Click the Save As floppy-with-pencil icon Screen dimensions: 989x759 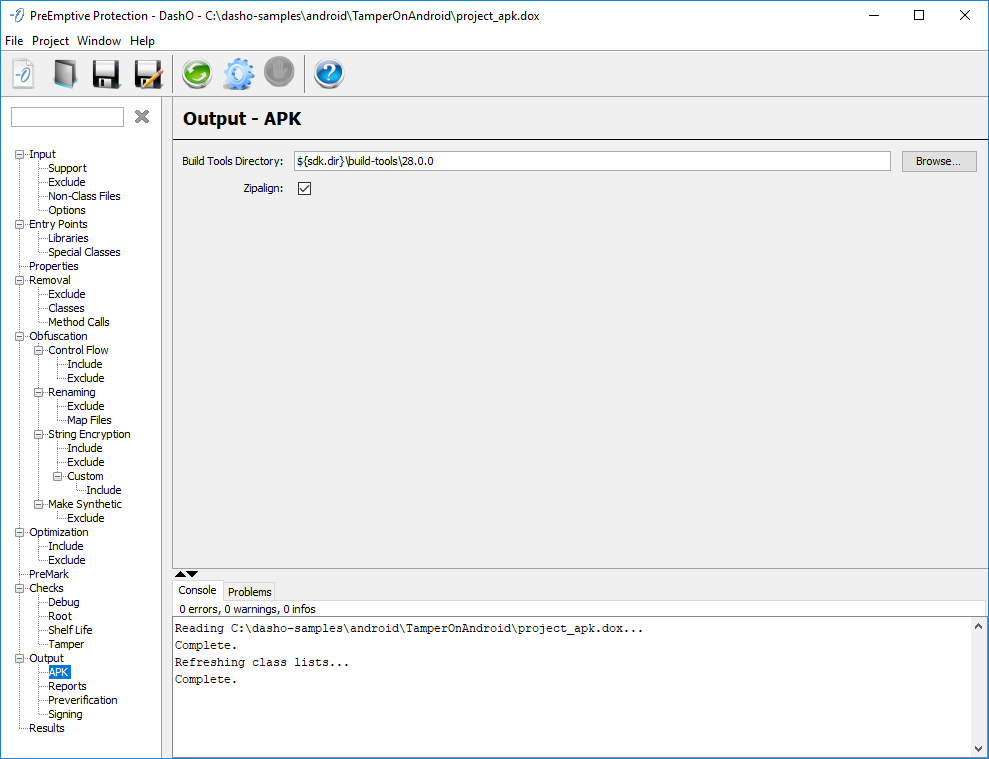148,74
